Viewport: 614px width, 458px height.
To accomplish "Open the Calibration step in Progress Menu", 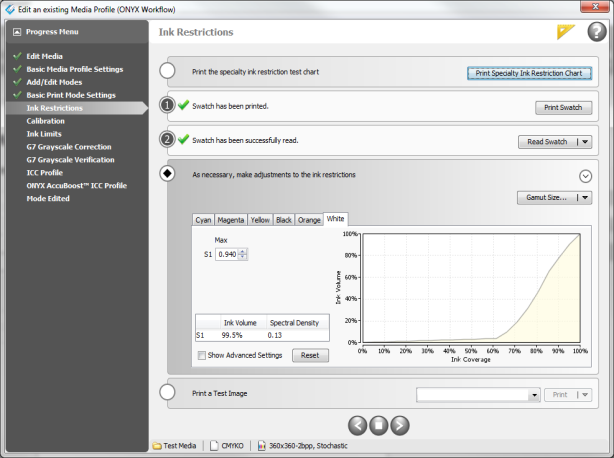I will pyautogui.click(x=45, y=120).
